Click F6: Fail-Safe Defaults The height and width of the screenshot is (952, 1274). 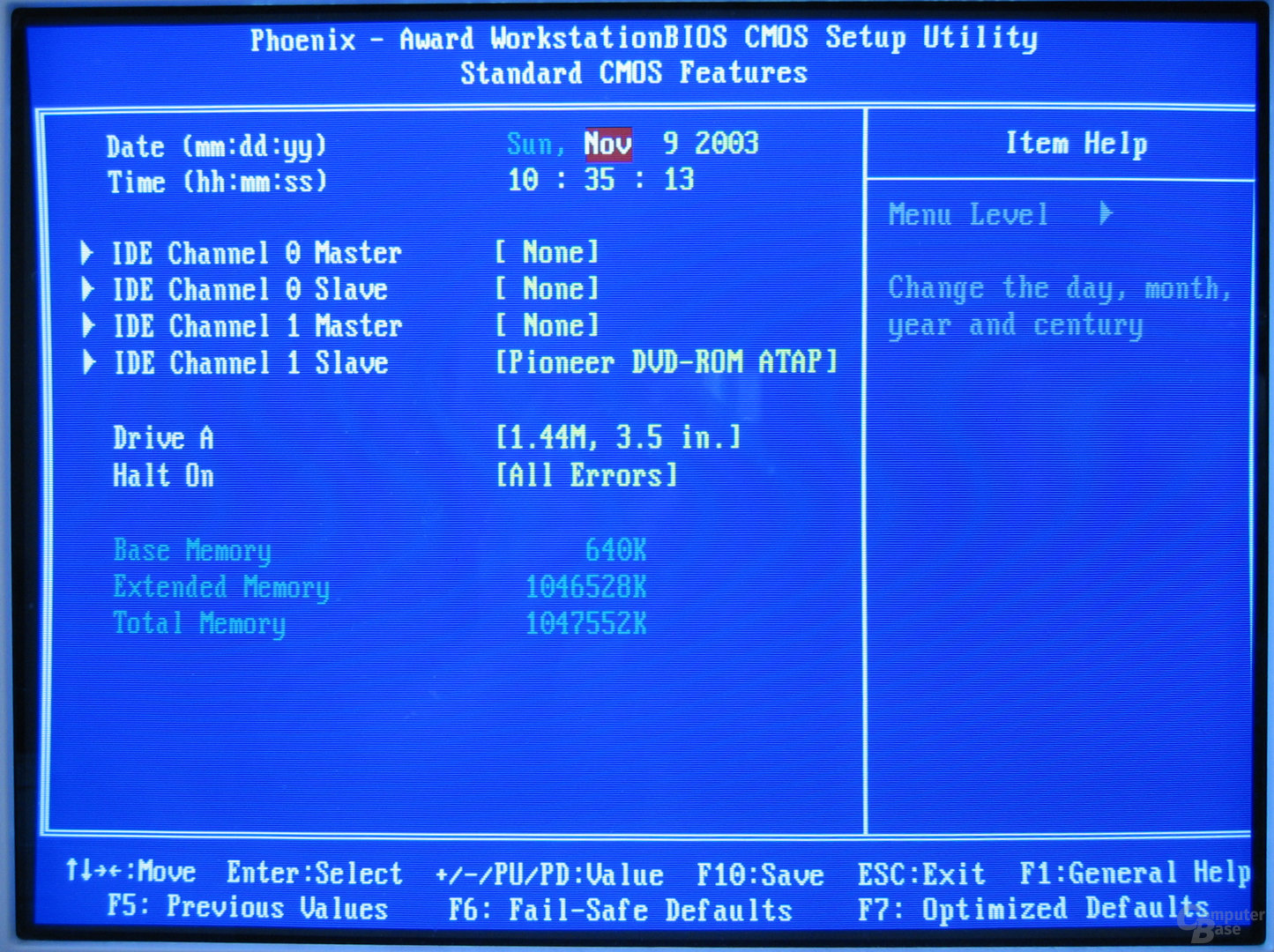[x=621, y=909]
